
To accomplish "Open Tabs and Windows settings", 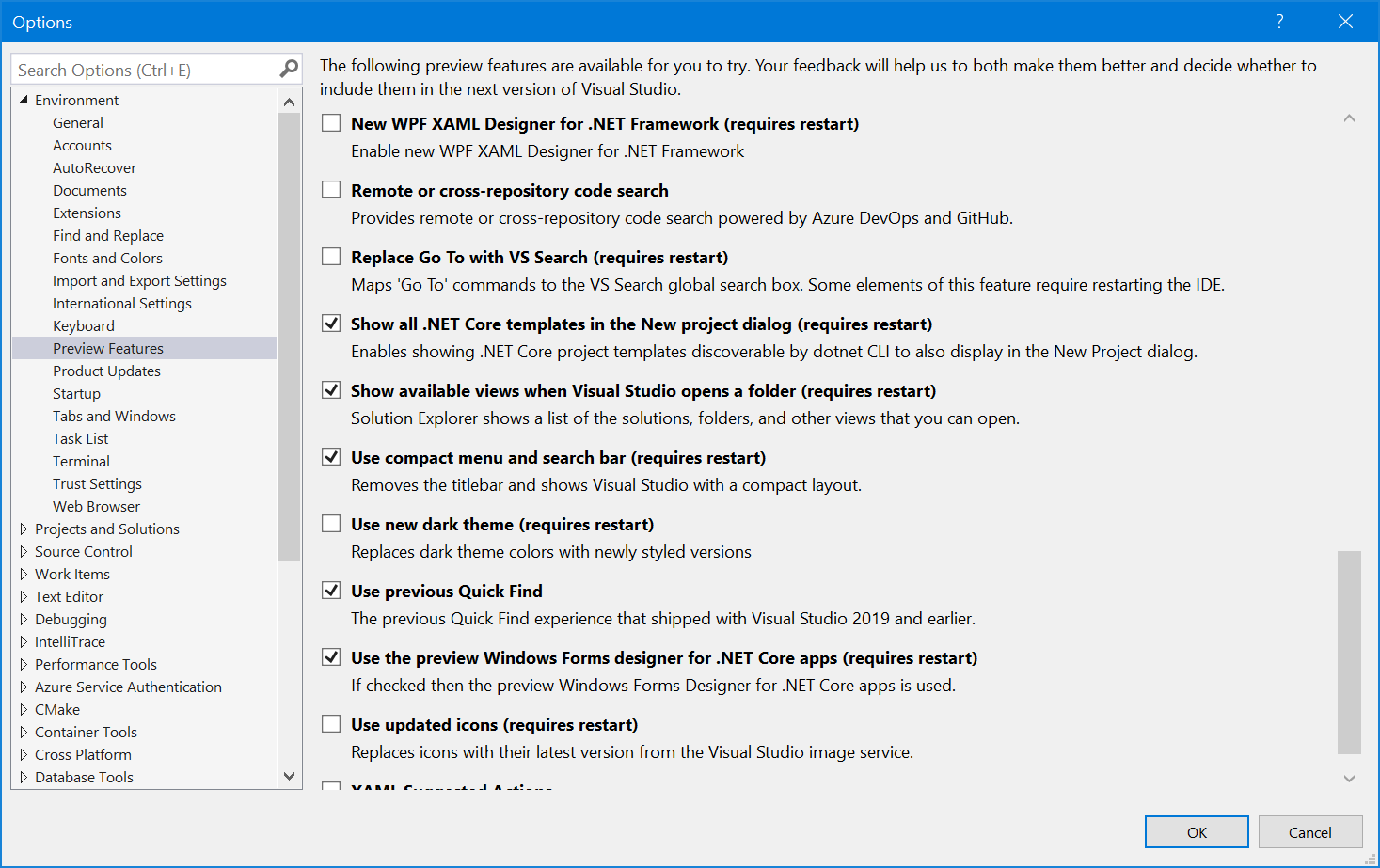I will 114,416.
